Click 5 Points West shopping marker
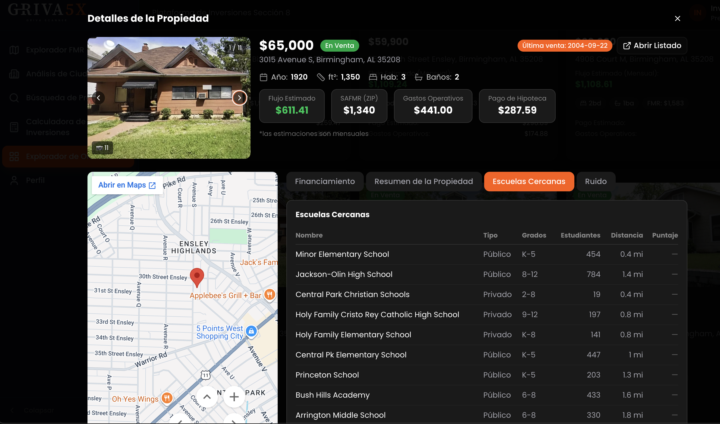The width and height of the screenshot is (720, 424). pyautogui.click(x=251, y=331)
